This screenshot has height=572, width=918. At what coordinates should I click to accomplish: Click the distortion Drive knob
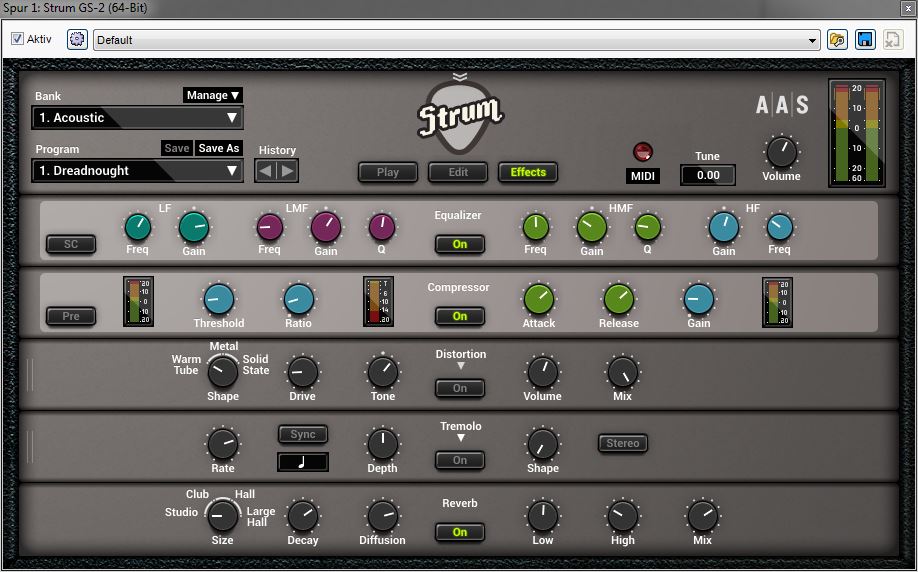tap(303, 372)
